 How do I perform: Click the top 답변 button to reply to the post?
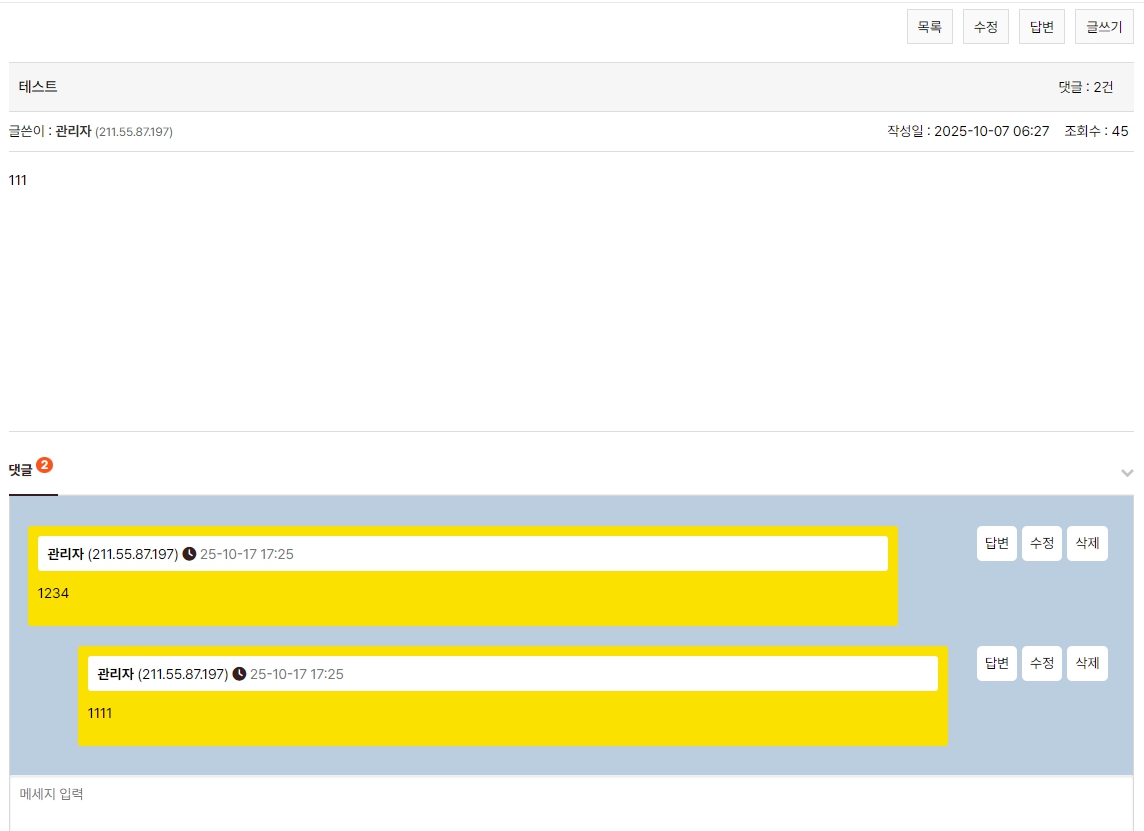[1041, 27]
